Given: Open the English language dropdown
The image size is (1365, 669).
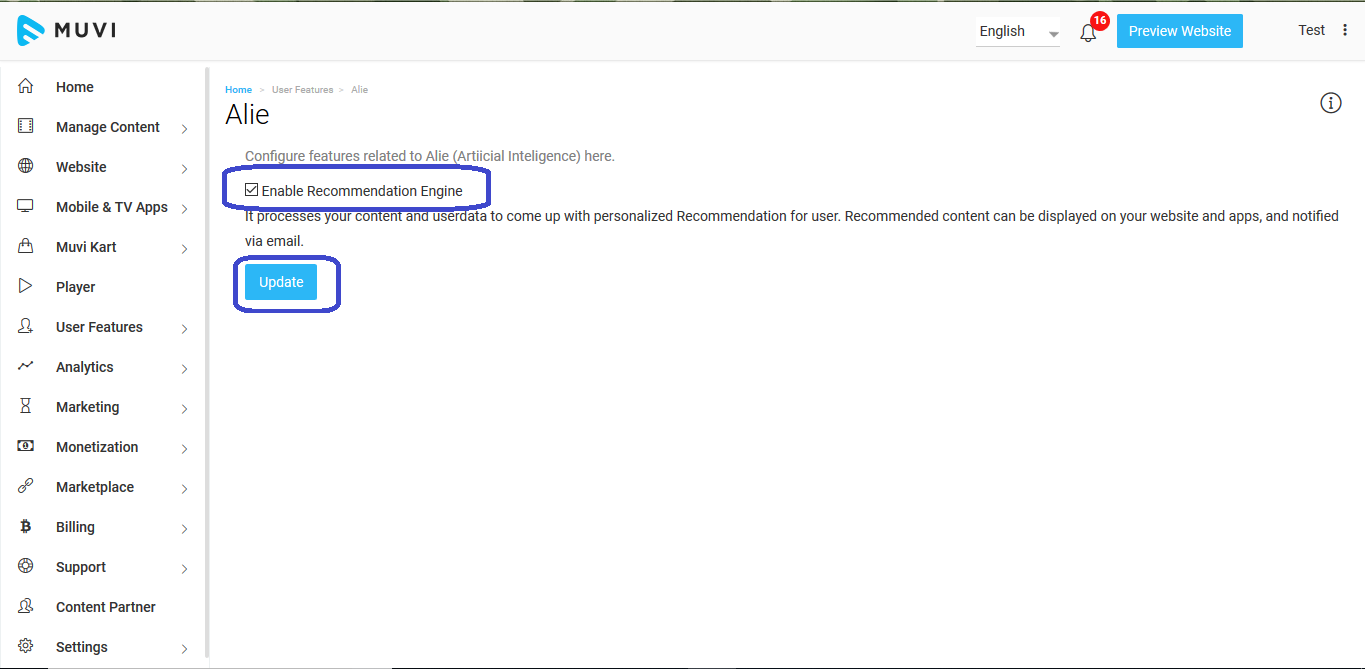Looking at the screenshot, I should tap(1018, 32).
